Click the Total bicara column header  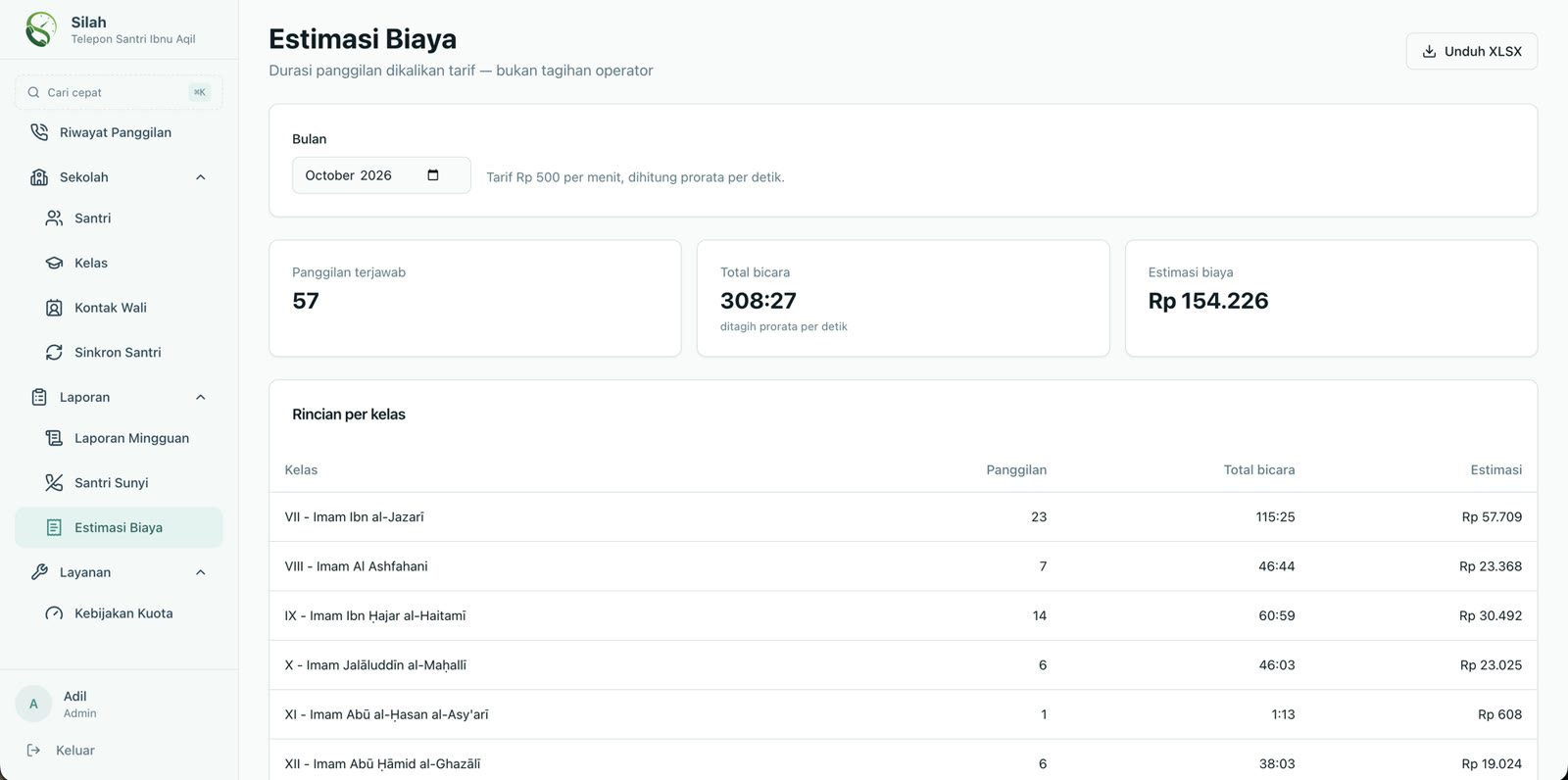[x=1259, y=470]
